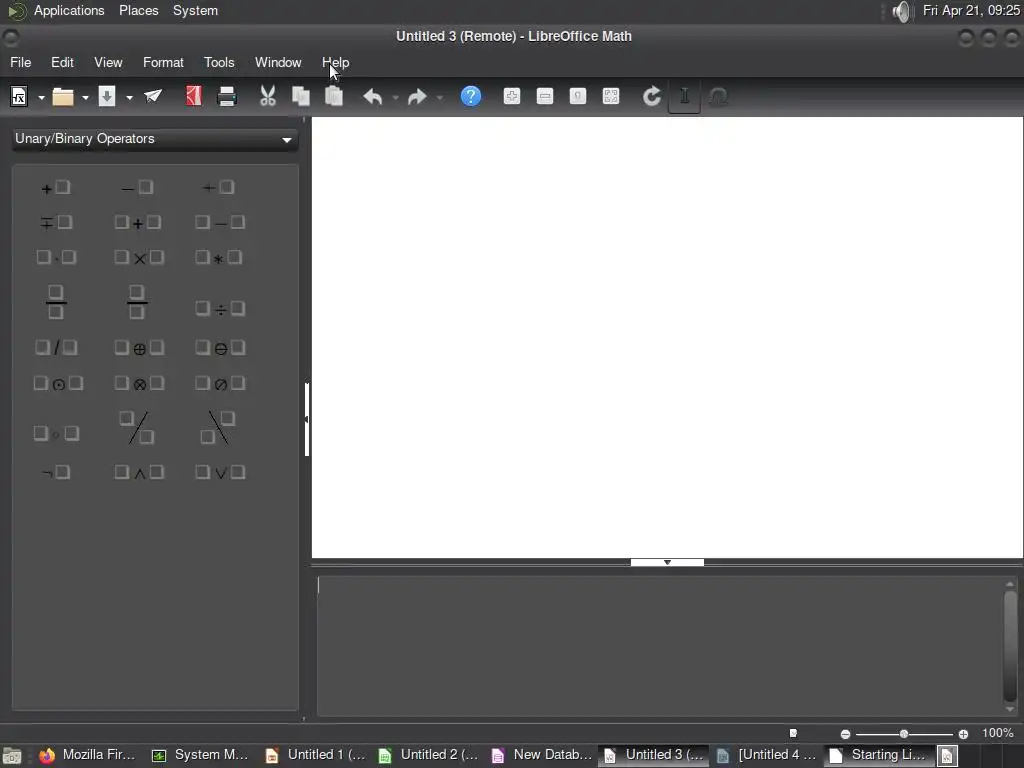The height and width of the screenshot is (768, 1024).
Task: Open the View menu
Action: pos(108,63)
